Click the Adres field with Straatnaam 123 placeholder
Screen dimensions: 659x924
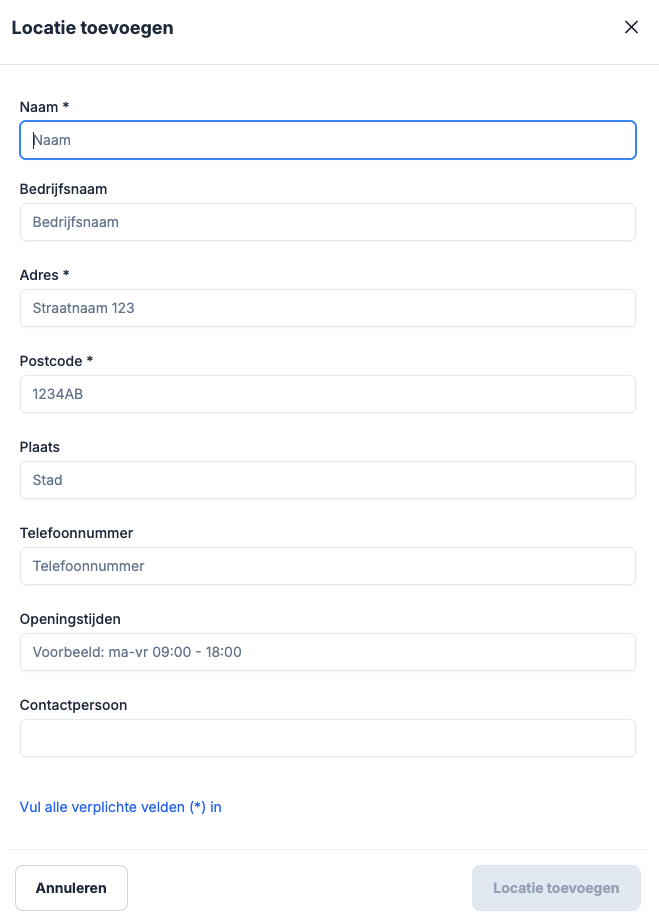point(328,308)
